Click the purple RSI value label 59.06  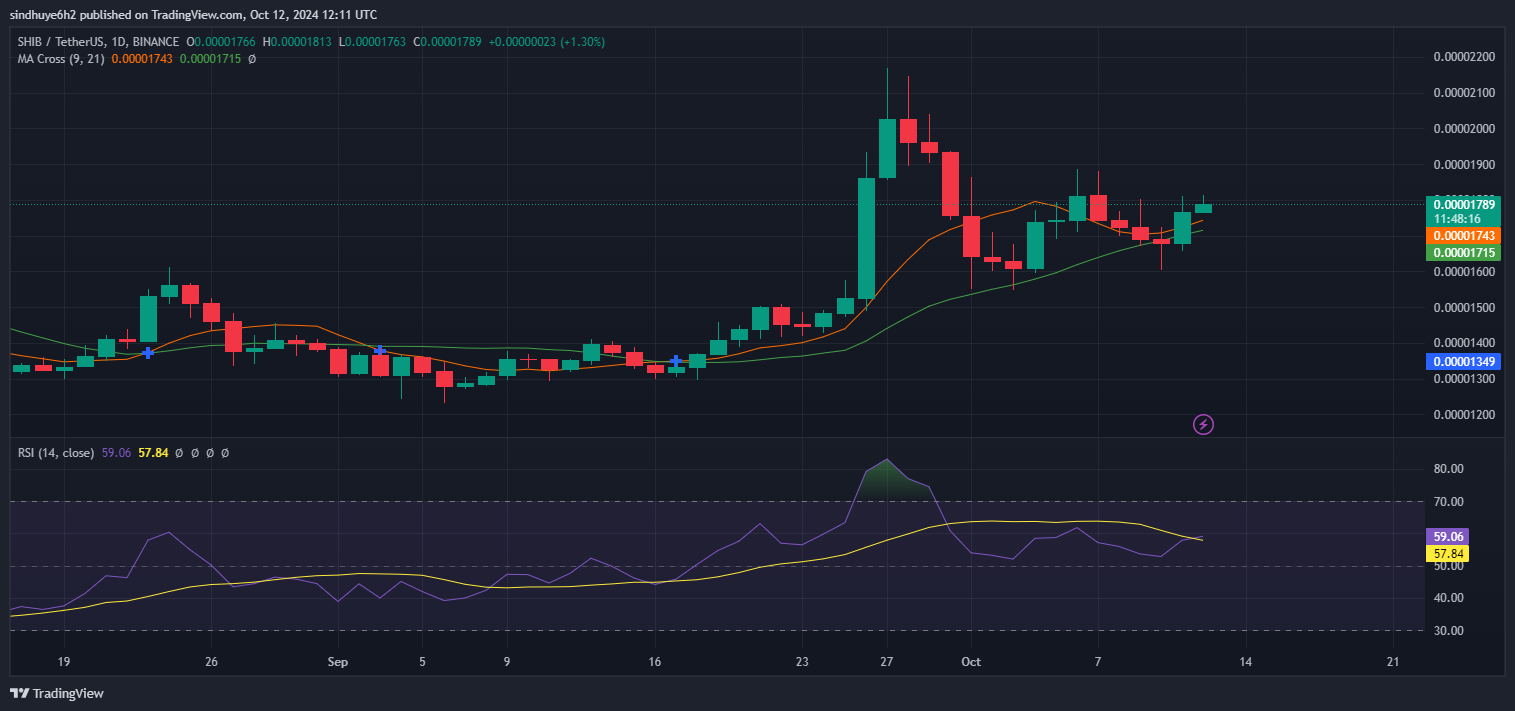coord(1448,536)
